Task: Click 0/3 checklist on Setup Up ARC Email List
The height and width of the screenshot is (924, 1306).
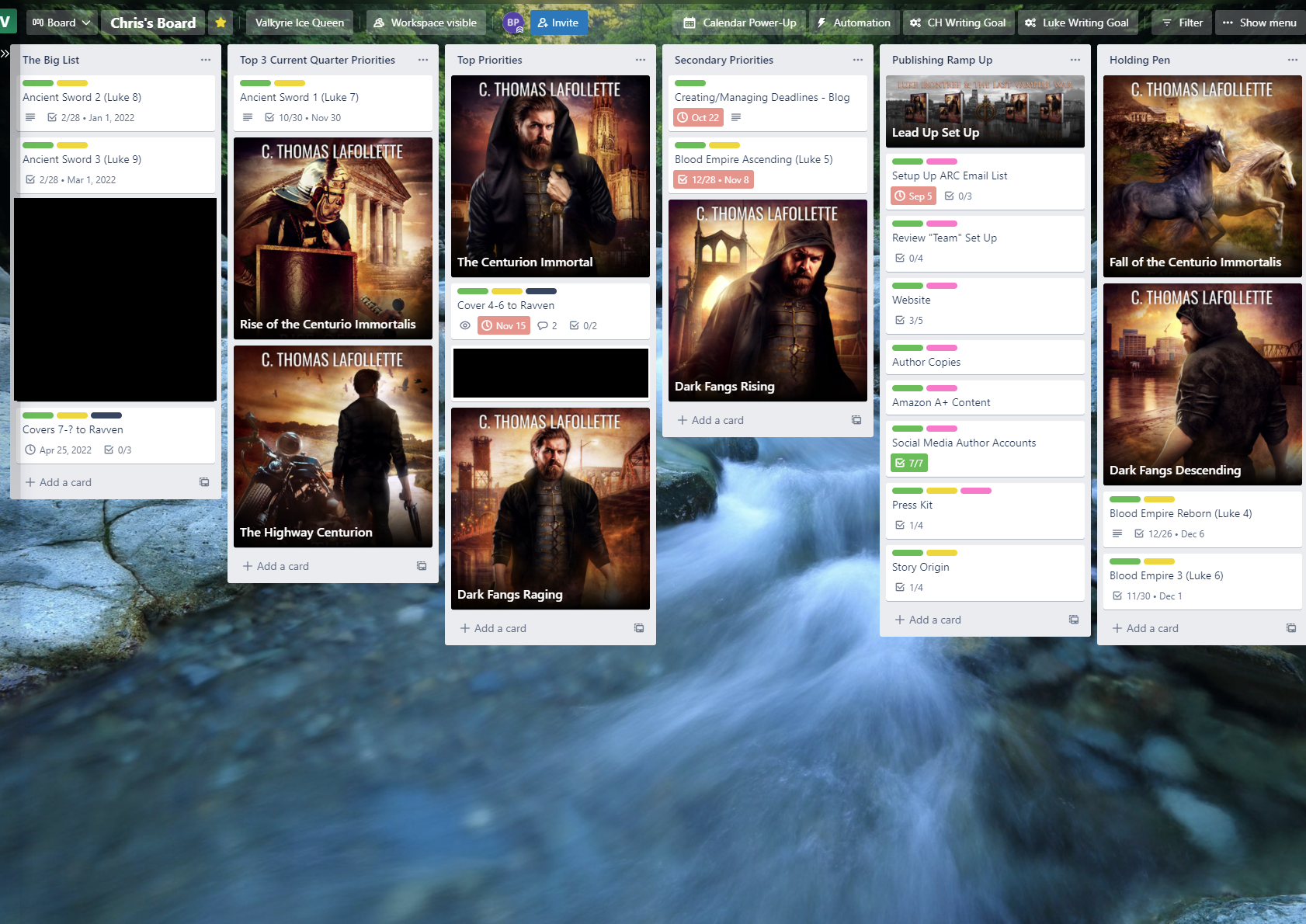Action: 958,196
